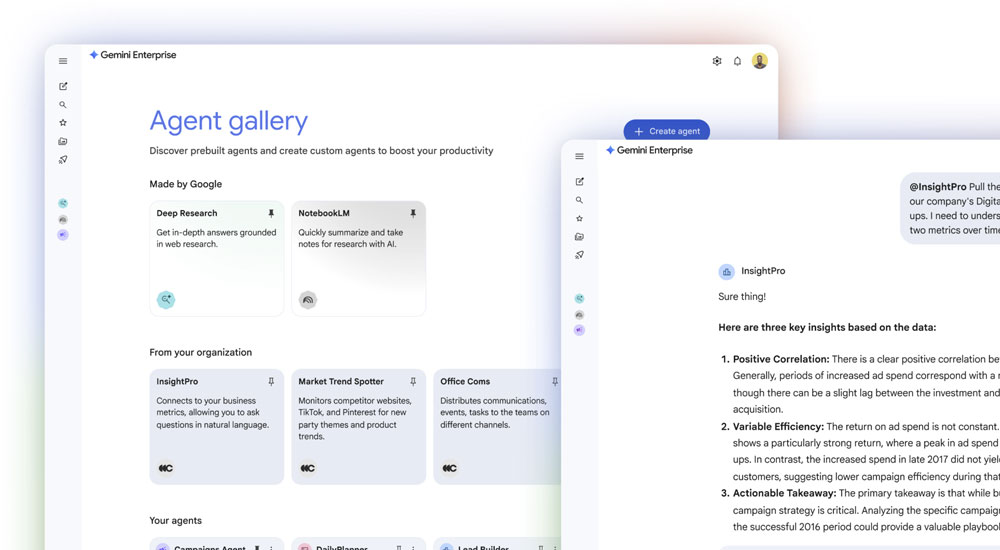Open the NotebookLM card title

pos(324,213)
